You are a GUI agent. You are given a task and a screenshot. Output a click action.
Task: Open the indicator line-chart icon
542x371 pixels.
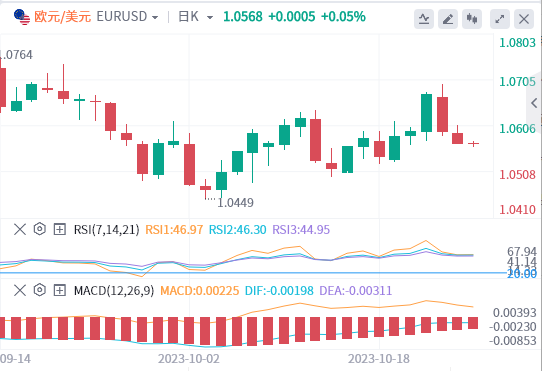point(424,19)
